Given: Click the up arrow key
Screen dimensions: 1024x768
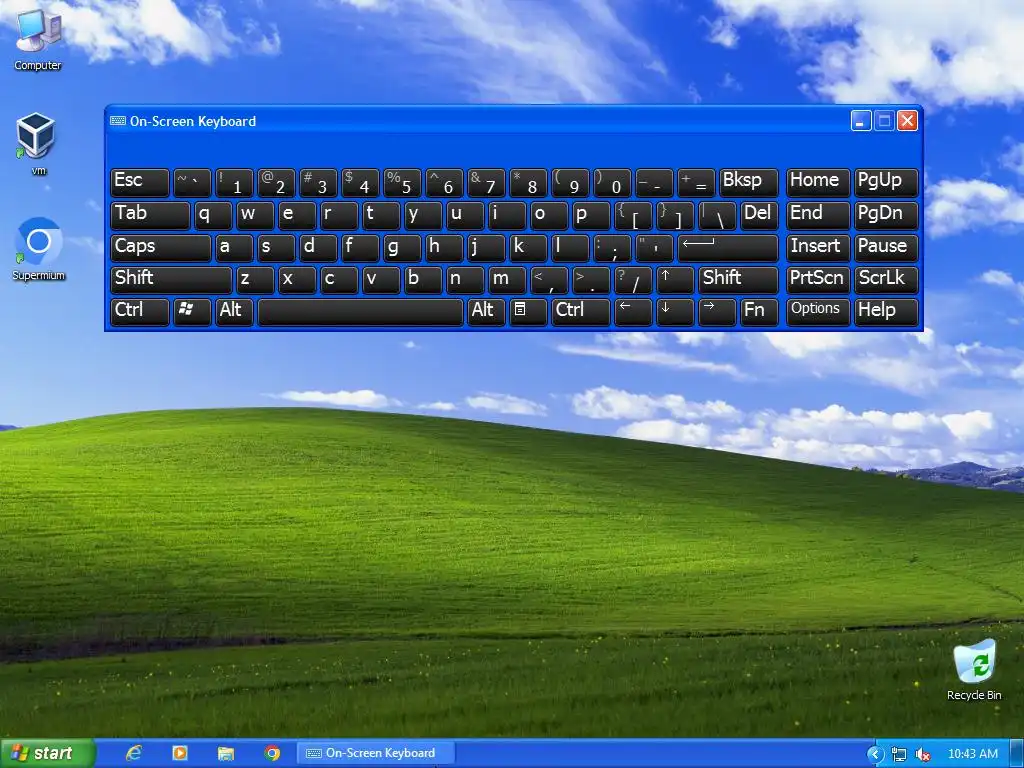Looking at the screenshot, I should coord(675,280).
